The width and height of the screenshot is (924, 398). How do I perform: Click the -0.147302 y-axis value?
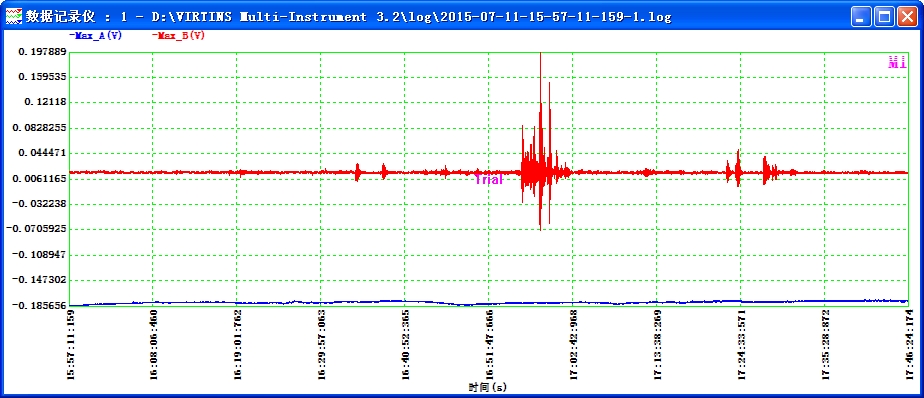point(39,279)
